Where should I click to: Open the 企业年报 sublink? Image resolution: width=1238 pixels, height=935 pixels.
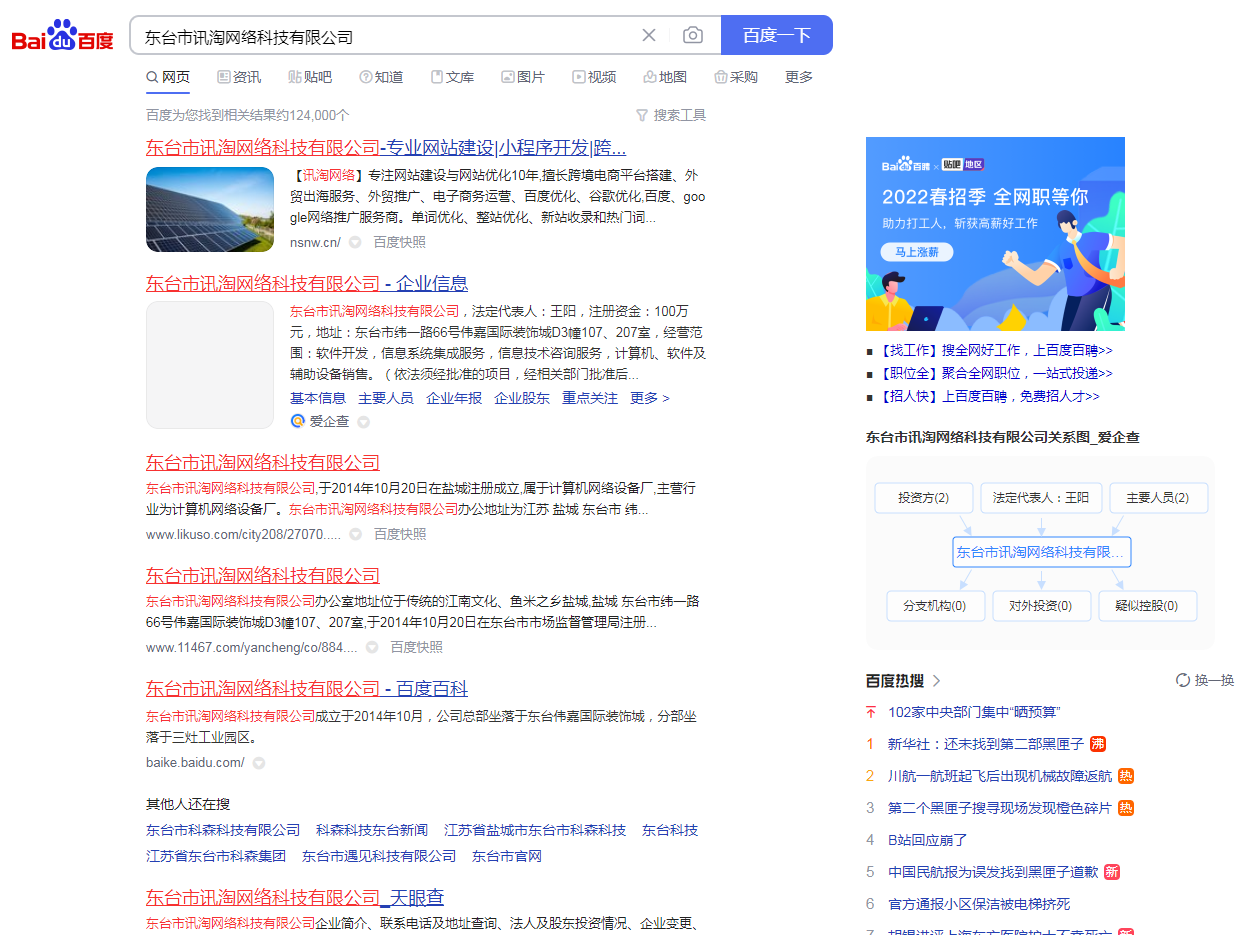coord(454,398)
